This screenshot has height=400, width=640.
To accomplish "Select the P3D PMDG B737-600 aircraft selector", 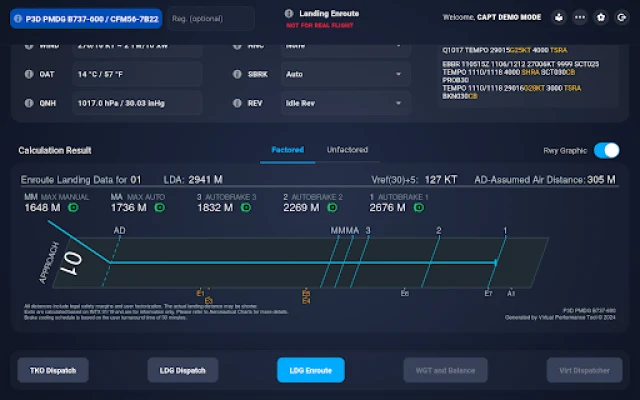I will click(85, 18).
